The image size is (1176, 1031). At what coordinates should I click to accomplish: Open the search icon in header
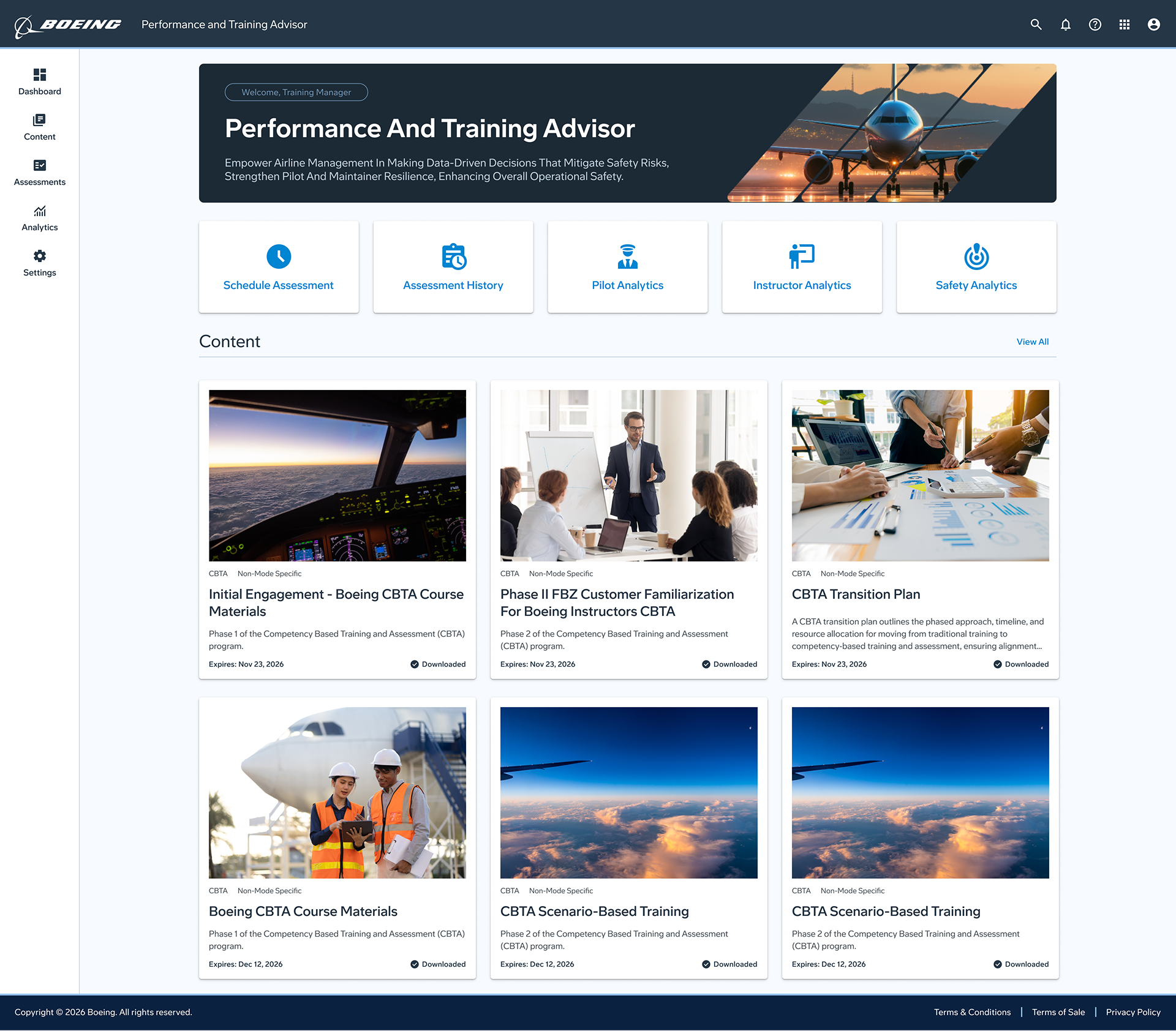pos(1036,24)
